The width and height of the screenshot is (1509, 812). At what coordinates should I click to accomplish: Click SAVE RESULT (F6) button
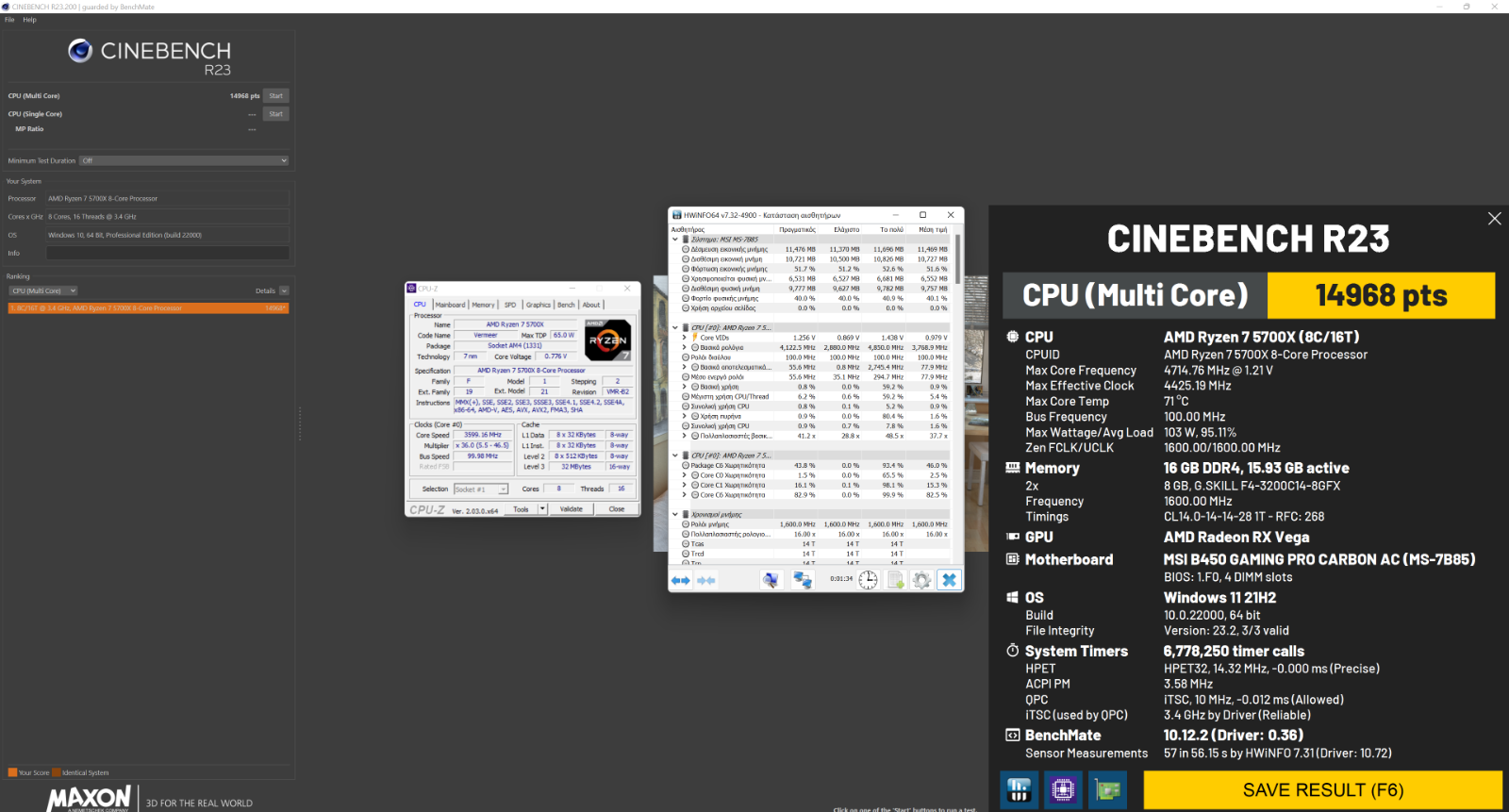(x=1323, y=790)
